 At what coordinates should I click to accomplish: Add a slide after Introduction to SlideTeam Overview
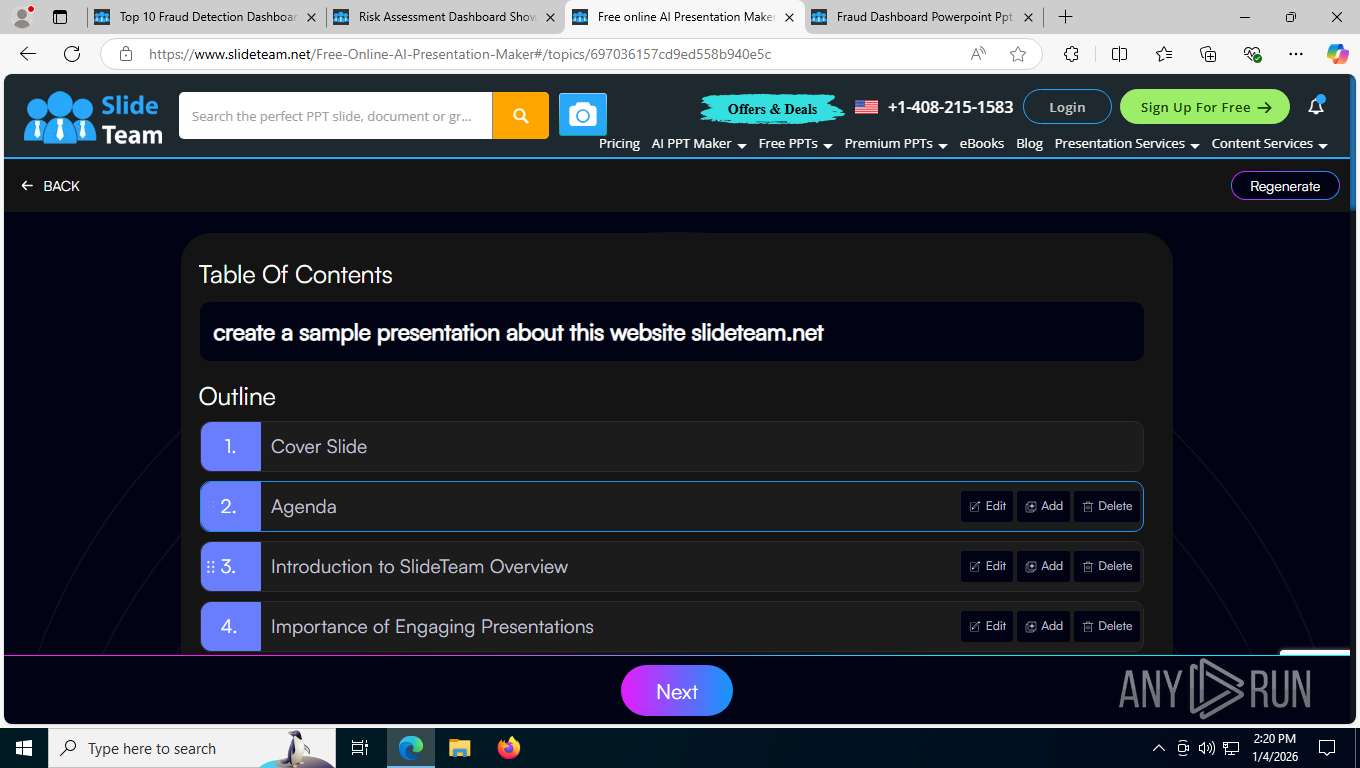(x=1043, y=566)
